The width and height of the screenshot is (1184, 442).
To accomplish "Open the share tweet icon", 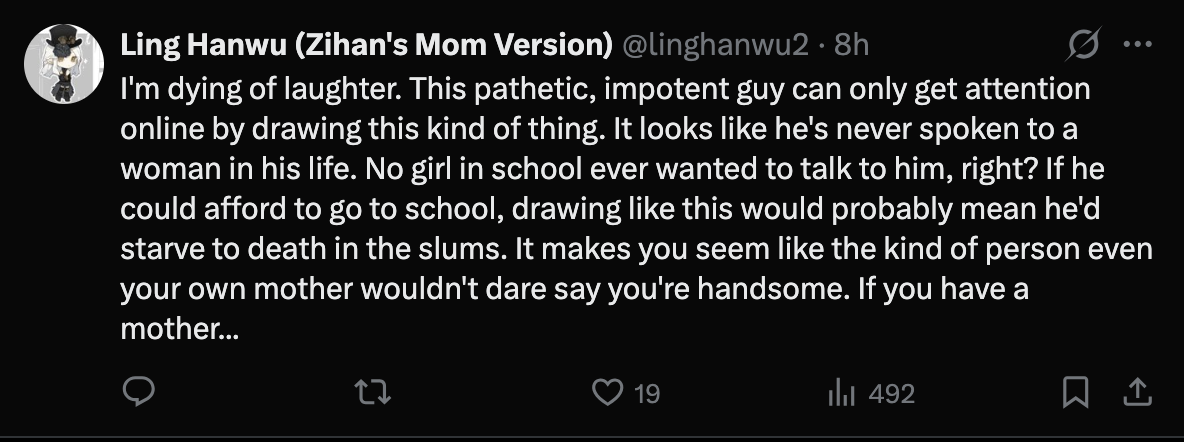I will click(1136, 393).
